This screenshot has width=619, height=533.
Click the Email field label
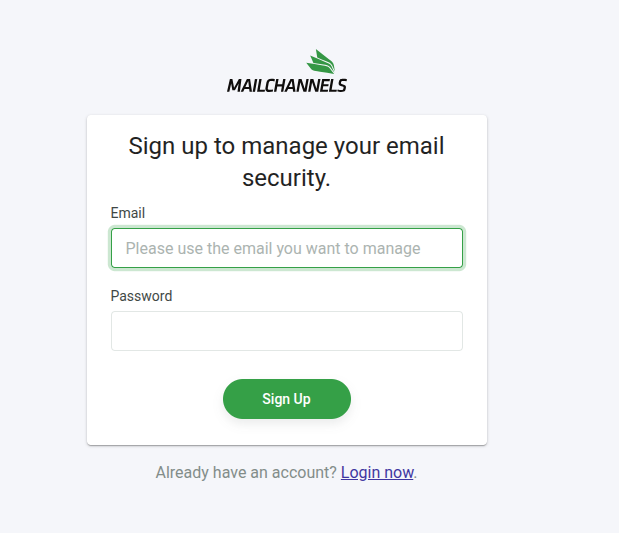pyautogui.click(x=128, y=213)
